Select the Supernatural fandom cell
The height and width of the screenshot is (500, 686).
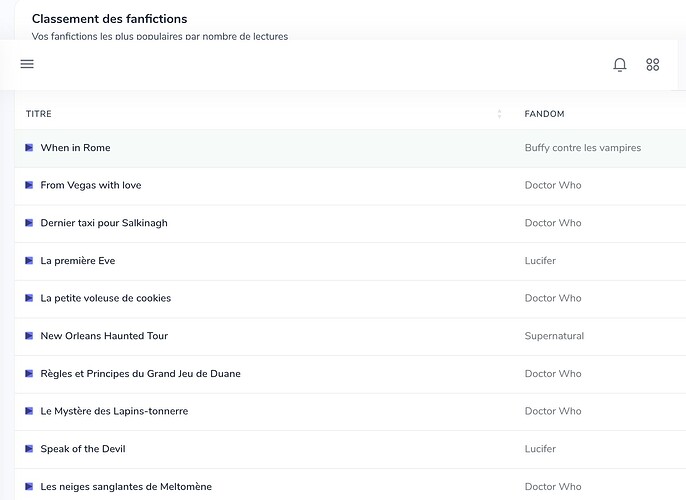pos(554,336)
